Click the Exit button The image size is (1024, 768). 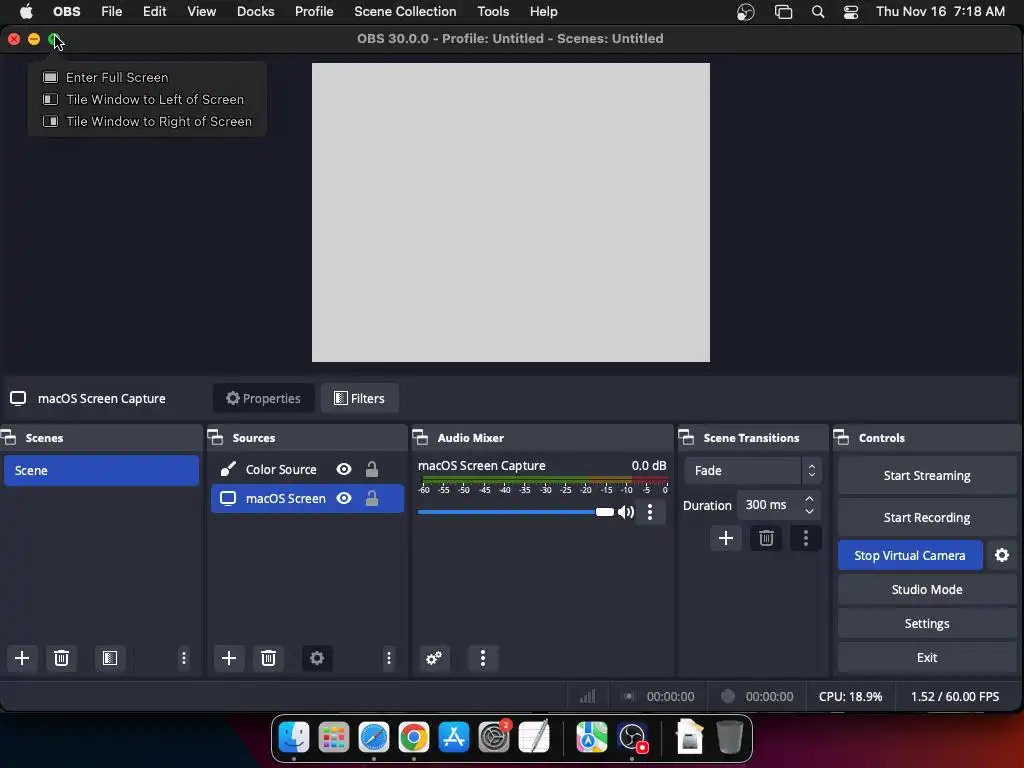click(927, 657)
